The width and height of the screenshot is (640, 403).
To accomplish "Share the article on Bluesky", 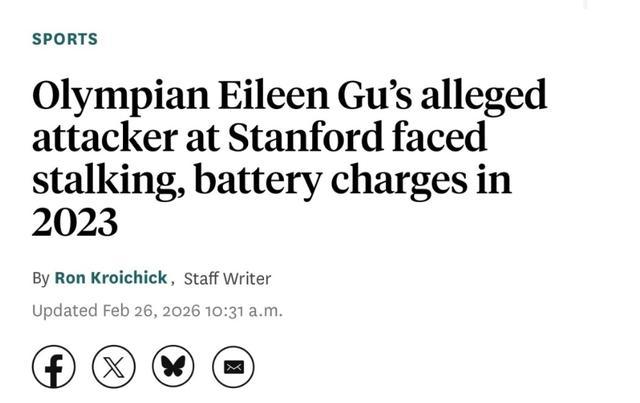I will click(173, 367).
